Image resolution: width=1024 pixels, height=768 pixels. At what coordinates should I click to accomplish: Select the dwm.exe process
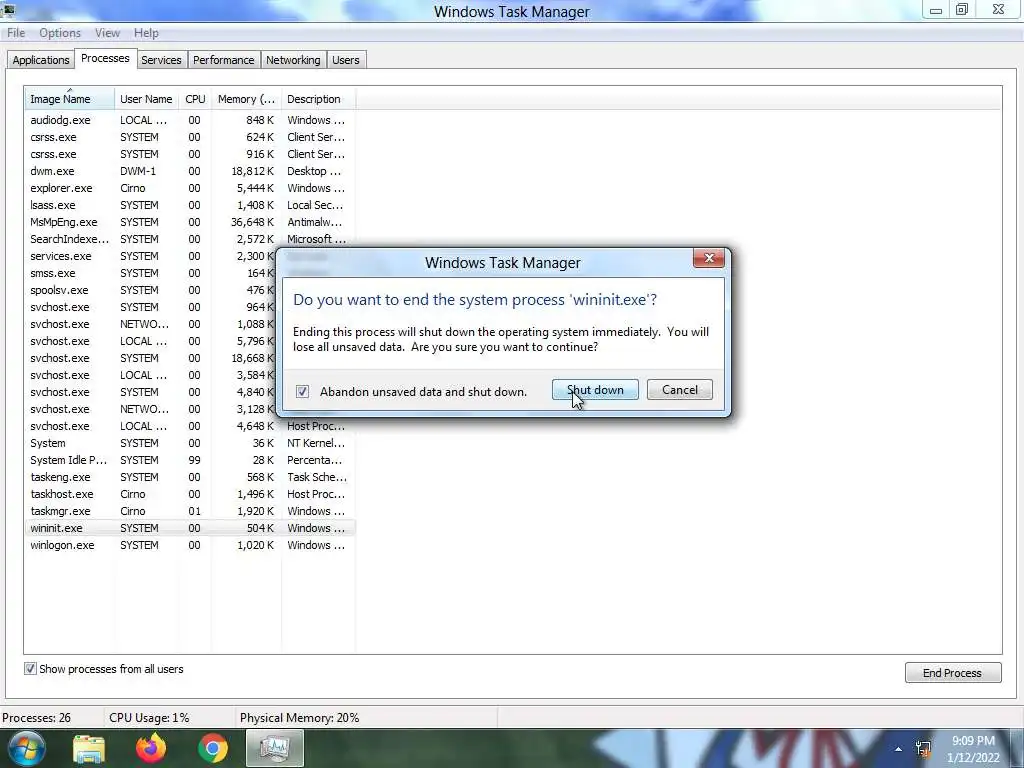190,171
